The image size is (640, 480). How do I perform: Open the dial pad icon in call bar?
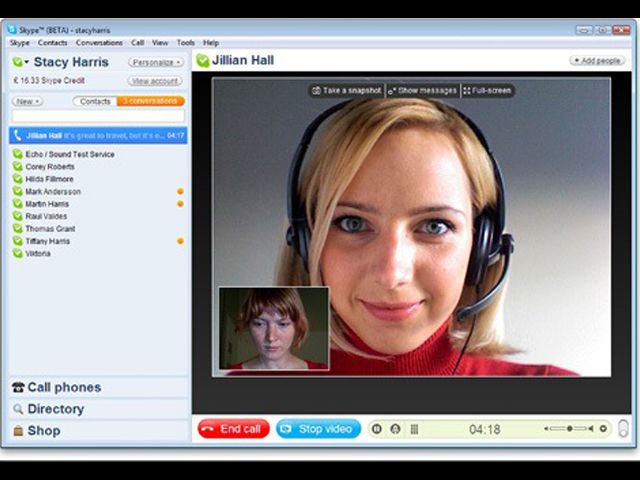pyautogui.click(x=414, y=429)
